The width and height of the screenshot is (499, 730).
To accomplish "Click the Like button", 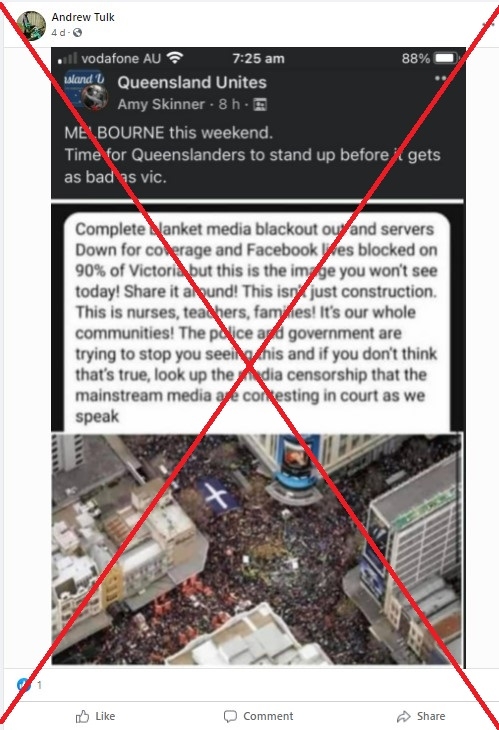I will click(x=95, y=716).
